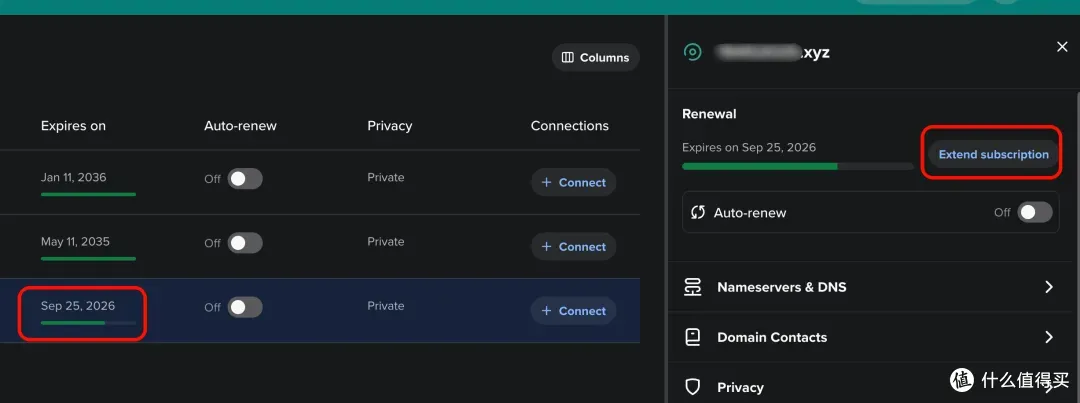Viewport: 1080px width, 403px height.
Task: Toggle auto-renew for Jan 11, 2036 domain
Action: [x=244, y=179]
